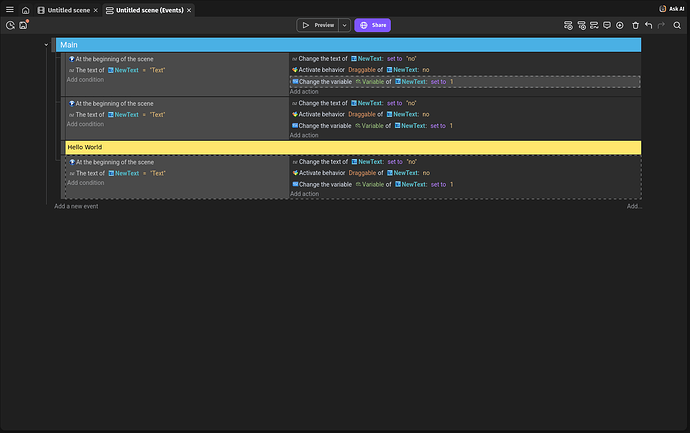Click the circled plus toolbar icon

pyautogui.click(x=620, y=25)
